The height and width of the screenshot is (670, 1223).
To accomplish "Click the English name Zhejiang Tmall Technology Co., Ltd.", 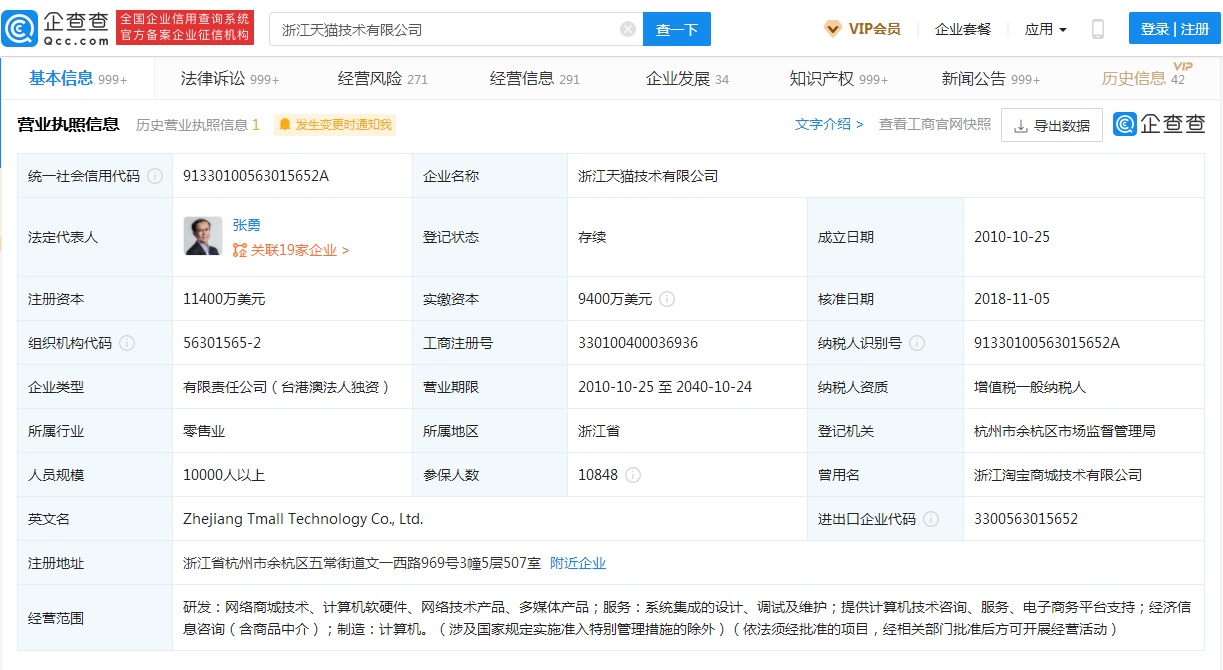I will click(303, 519).
